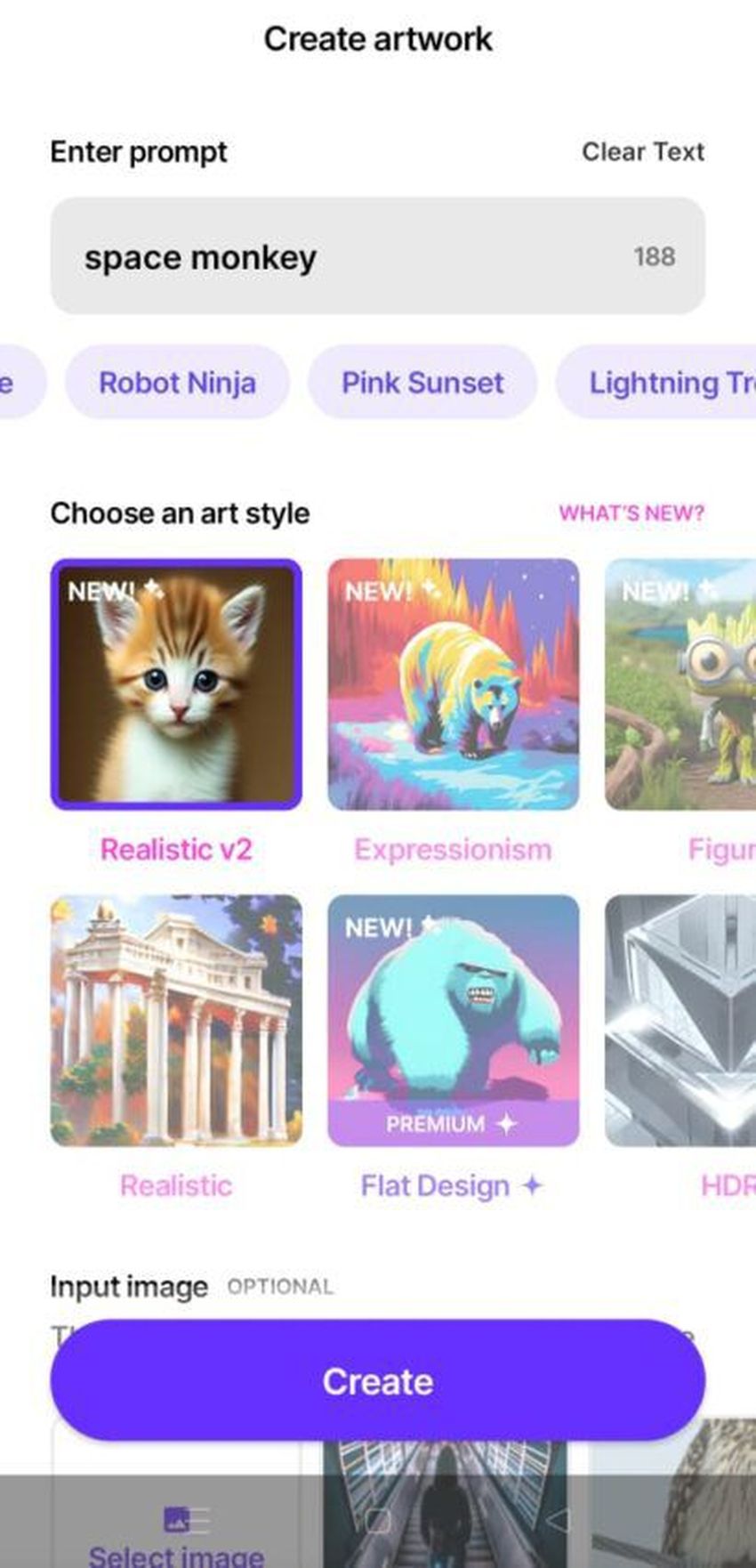This screenshot has height=1568, width=756.
Task: Focus the space monkey prompt field
Action: pos(378,256)
